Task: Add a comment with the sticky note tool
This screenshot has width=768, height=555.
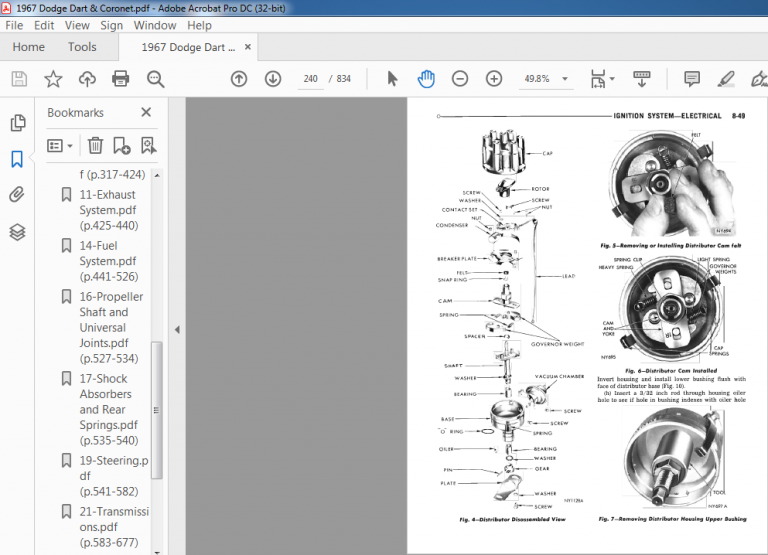Action: click(x=692, y=79)
